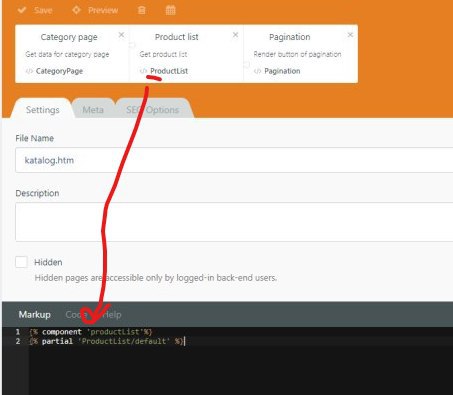
Task: Click the Hidden checkbox label
Action: click(x=48, y=262)
